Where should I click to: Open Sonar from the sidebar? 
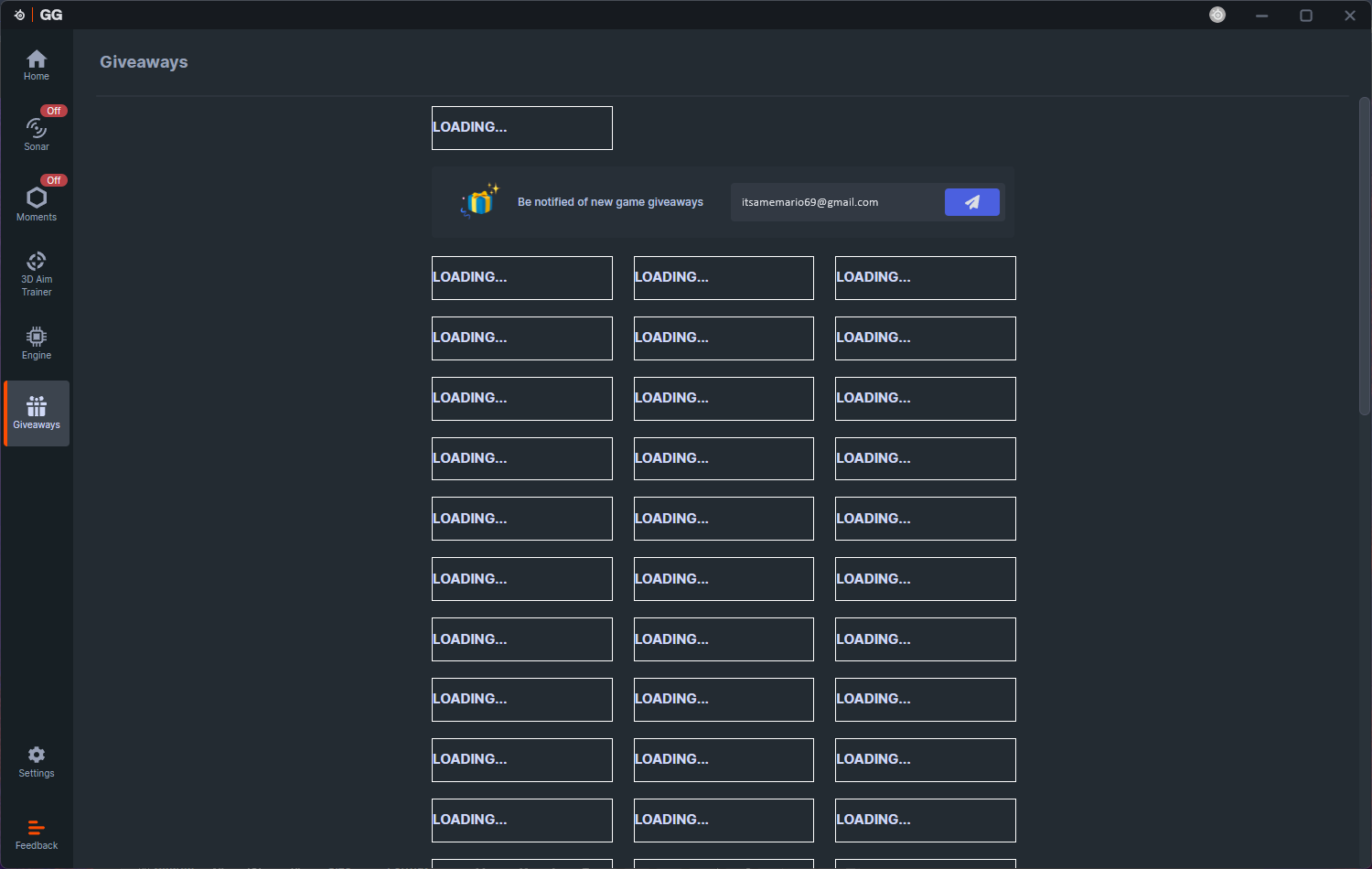[x=36, y=131]
